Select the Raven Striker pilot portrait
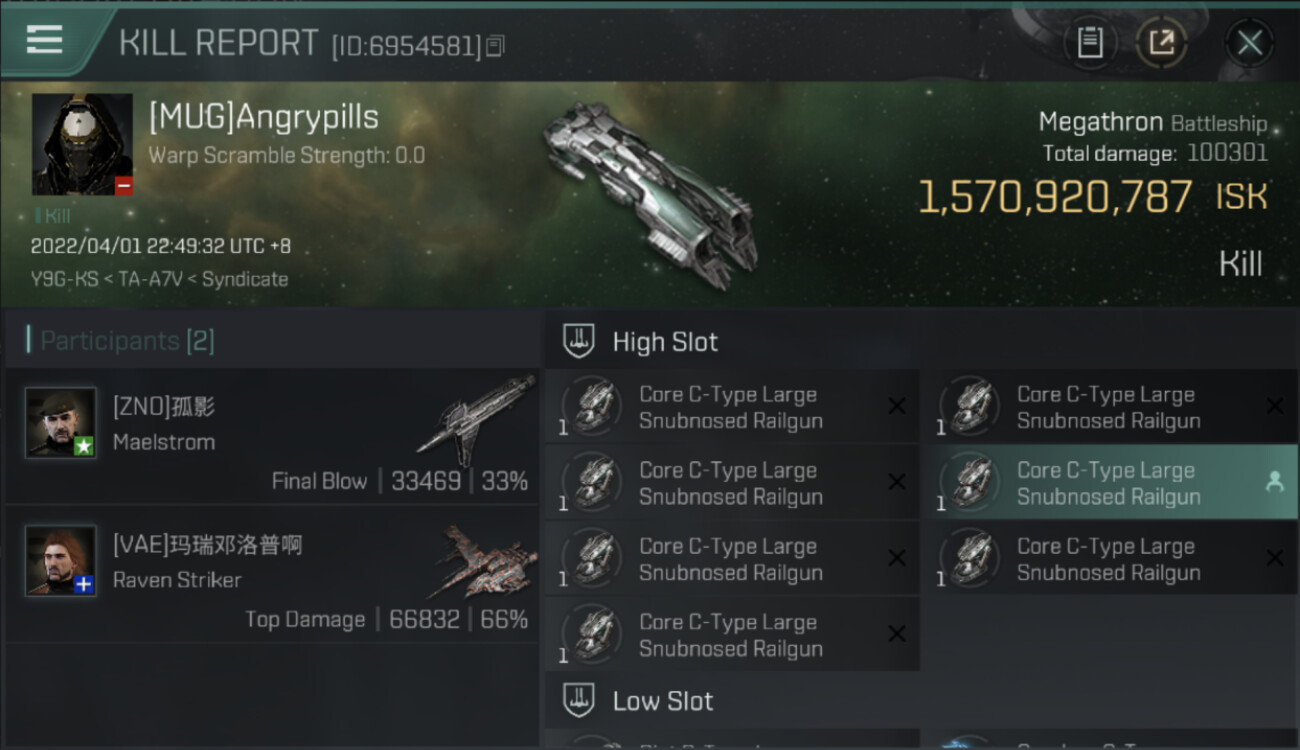Image resolution: width=1300 pixels, height=750 pixels. 61,560
